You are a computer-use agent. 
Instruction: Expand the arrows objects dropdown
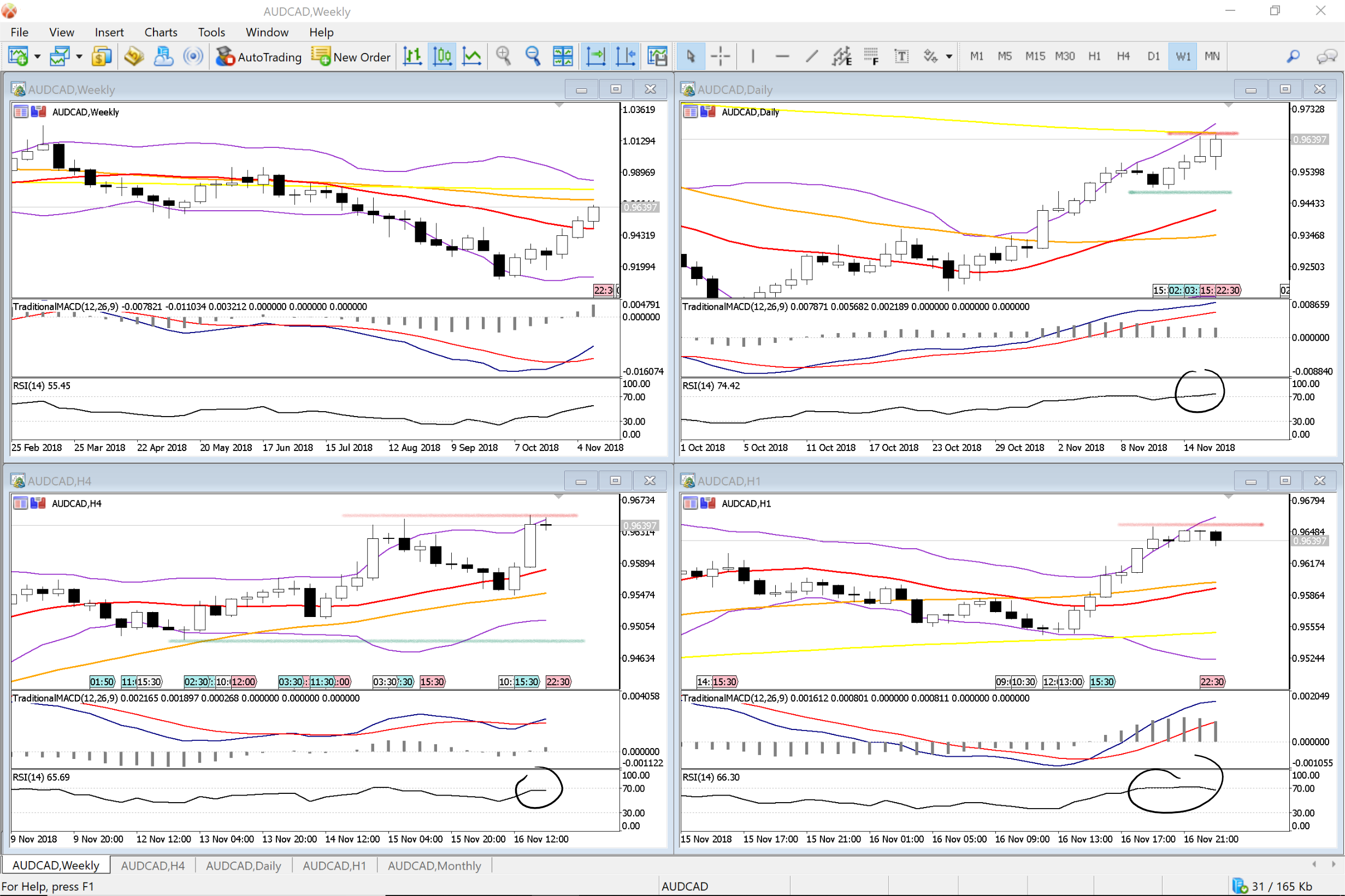coord(949,56)
